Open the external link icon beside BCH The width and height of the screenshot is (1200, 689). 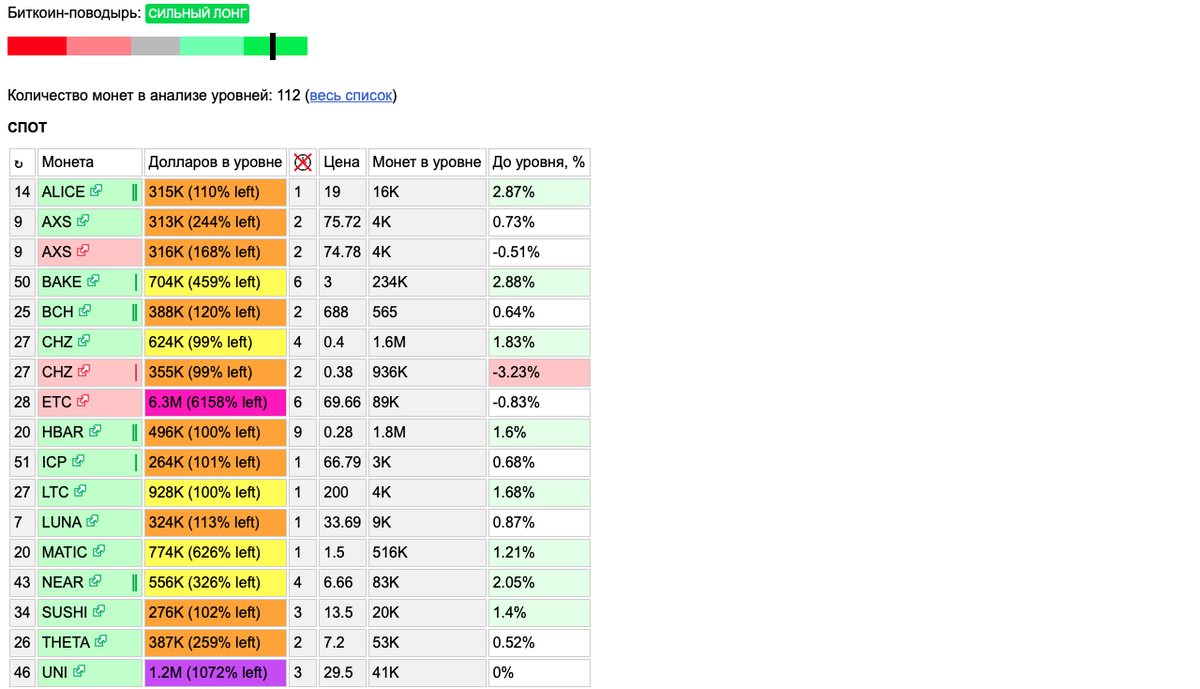click(x=86, y=311)
